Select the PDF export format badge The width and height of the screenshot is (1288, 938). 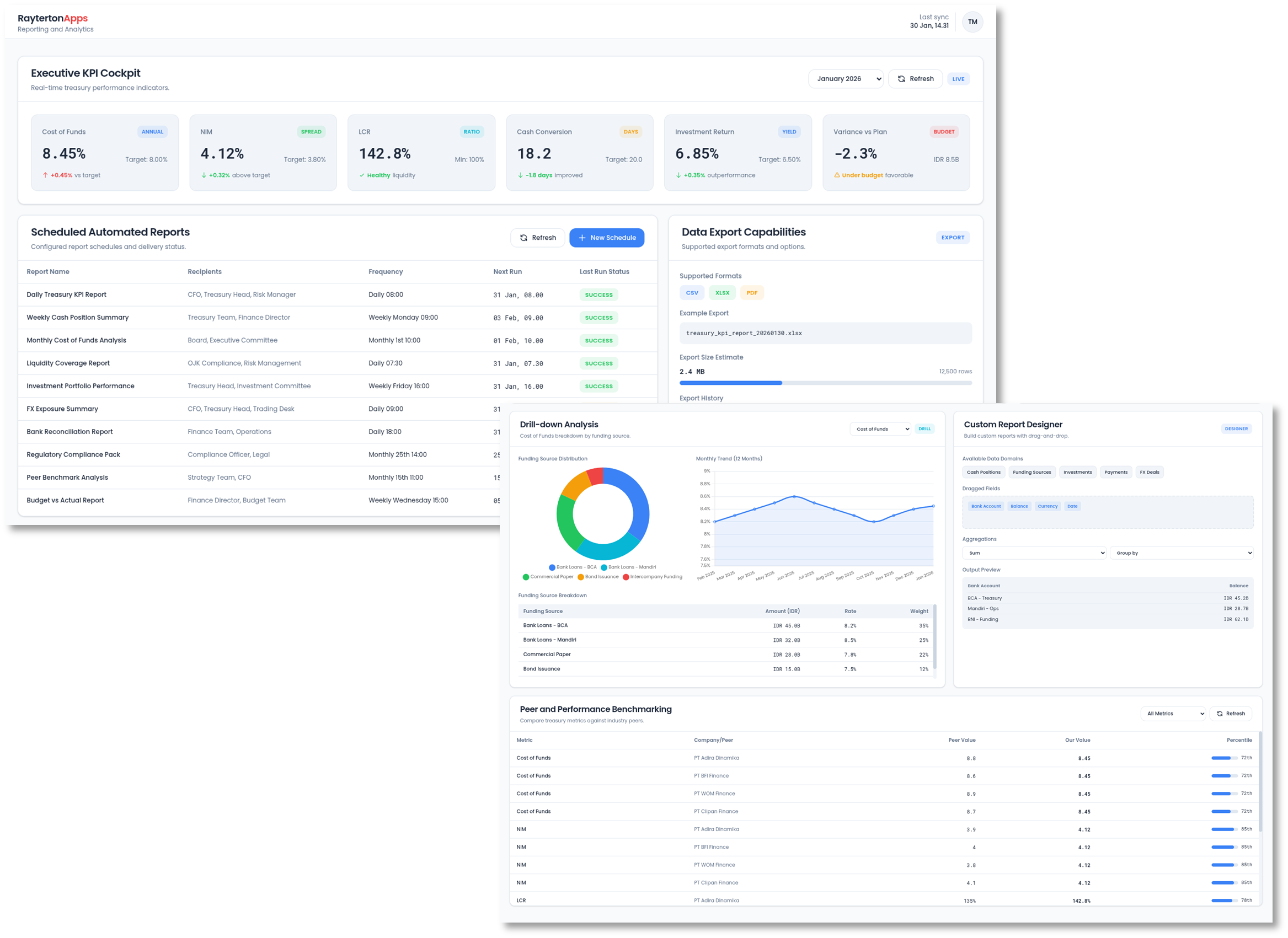click(x=752, y=292)
